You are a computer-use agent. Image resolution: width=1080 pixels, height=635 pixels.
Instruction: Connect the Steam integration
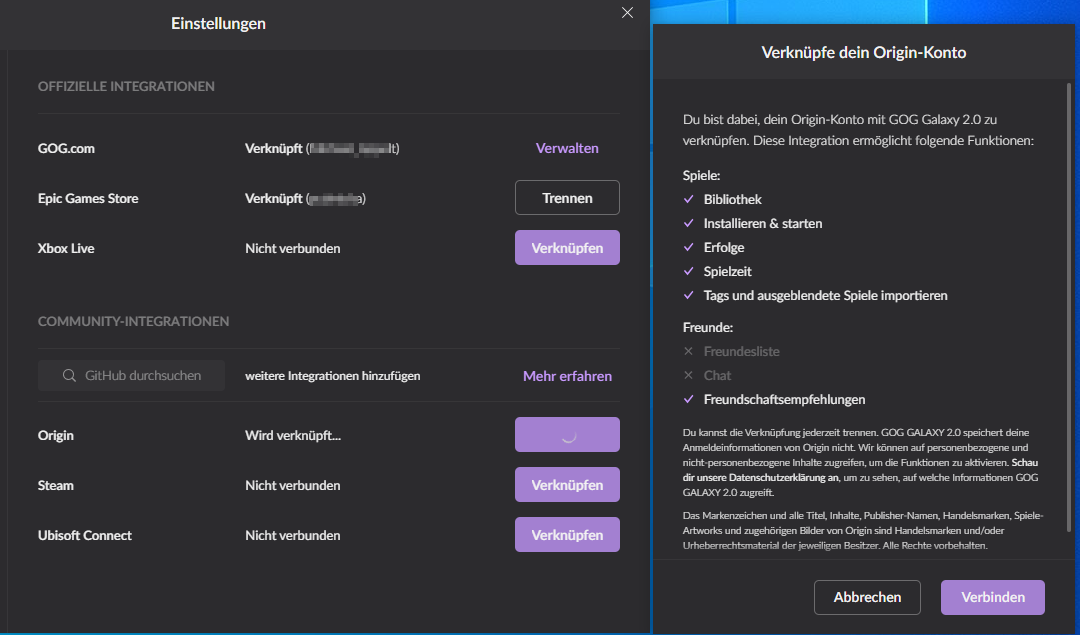567,485
